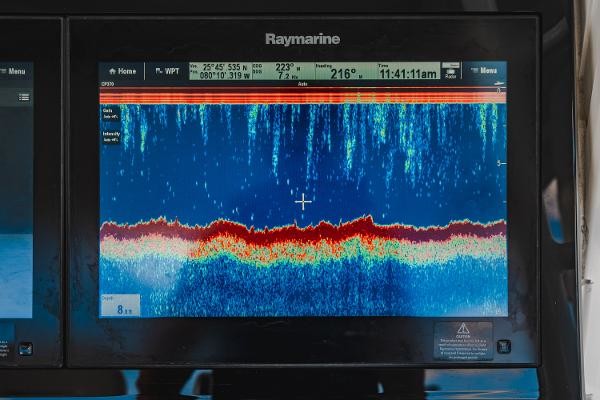Tap the 11:41:11am time readout

click(408, 72)
